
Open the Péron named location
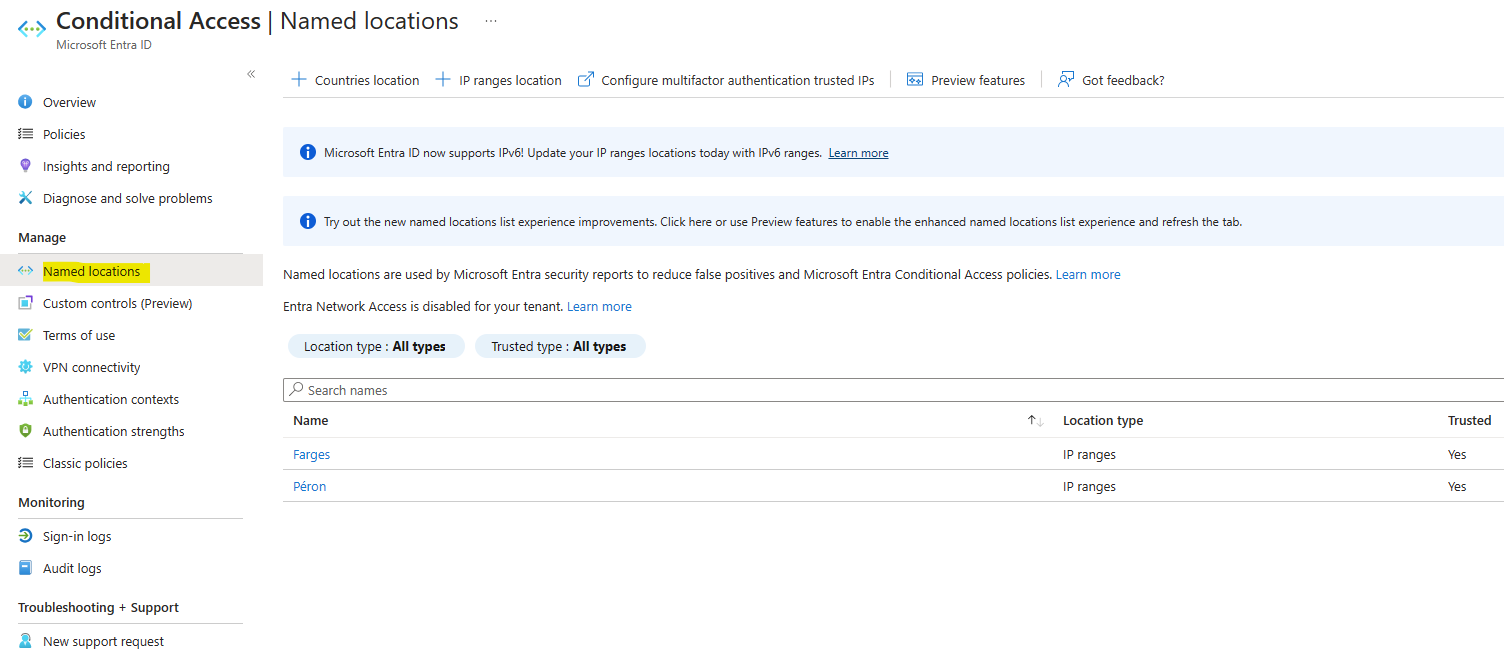pyautogui.click(x=309, y=486)
